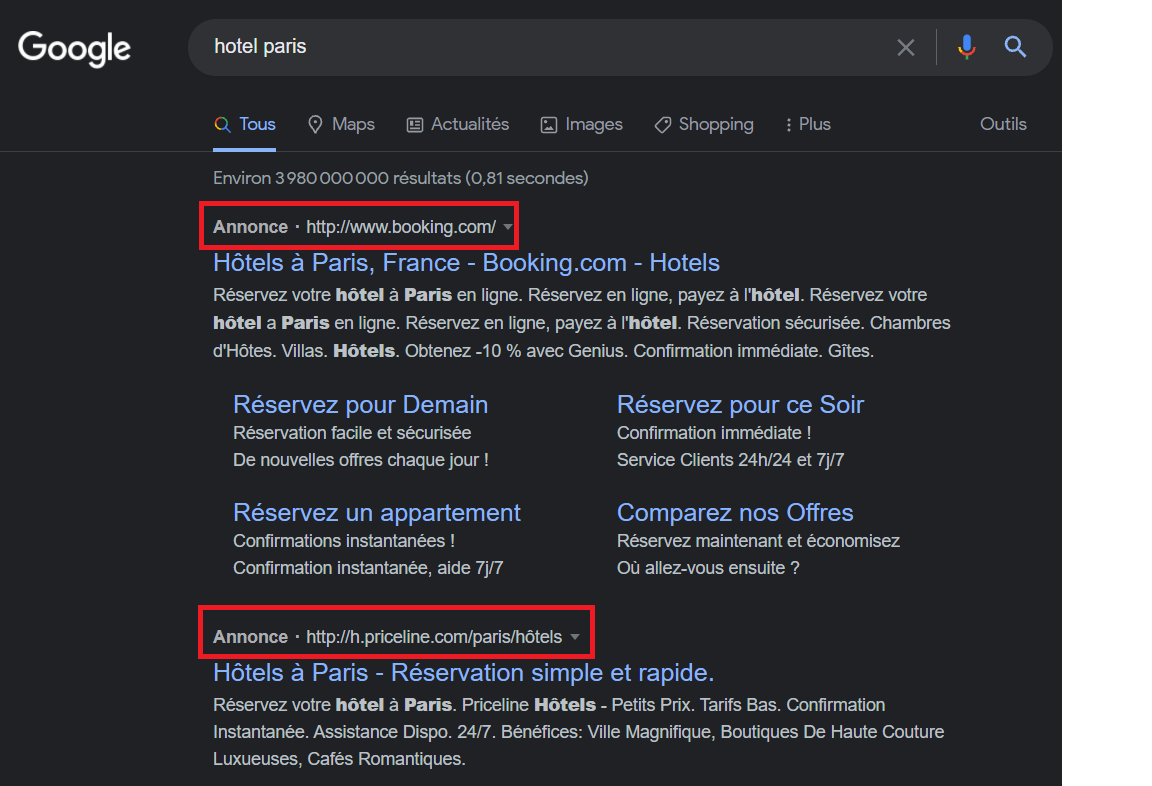1152x786 pixels.
Task: Click the Actualités newspaper icon
Action: pos(415,125)
